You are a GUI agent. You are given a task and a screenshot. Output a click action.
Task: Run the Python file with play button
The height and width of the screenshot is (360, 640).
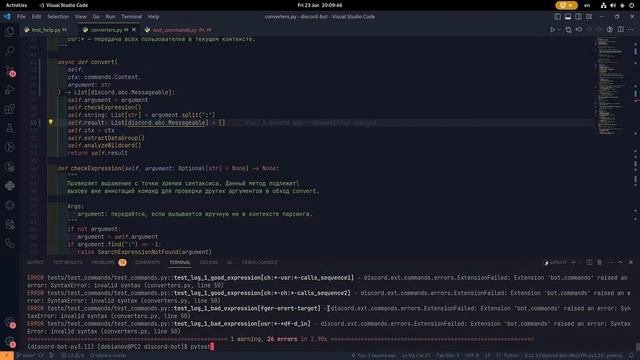click(552, 29)
